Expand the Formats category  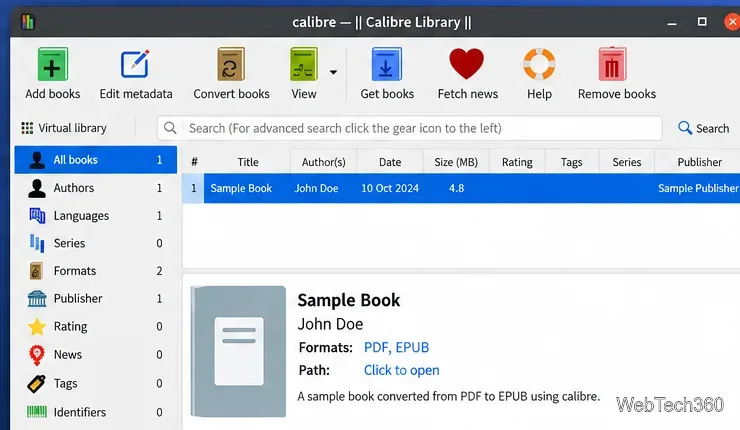(x=96, y=271)
